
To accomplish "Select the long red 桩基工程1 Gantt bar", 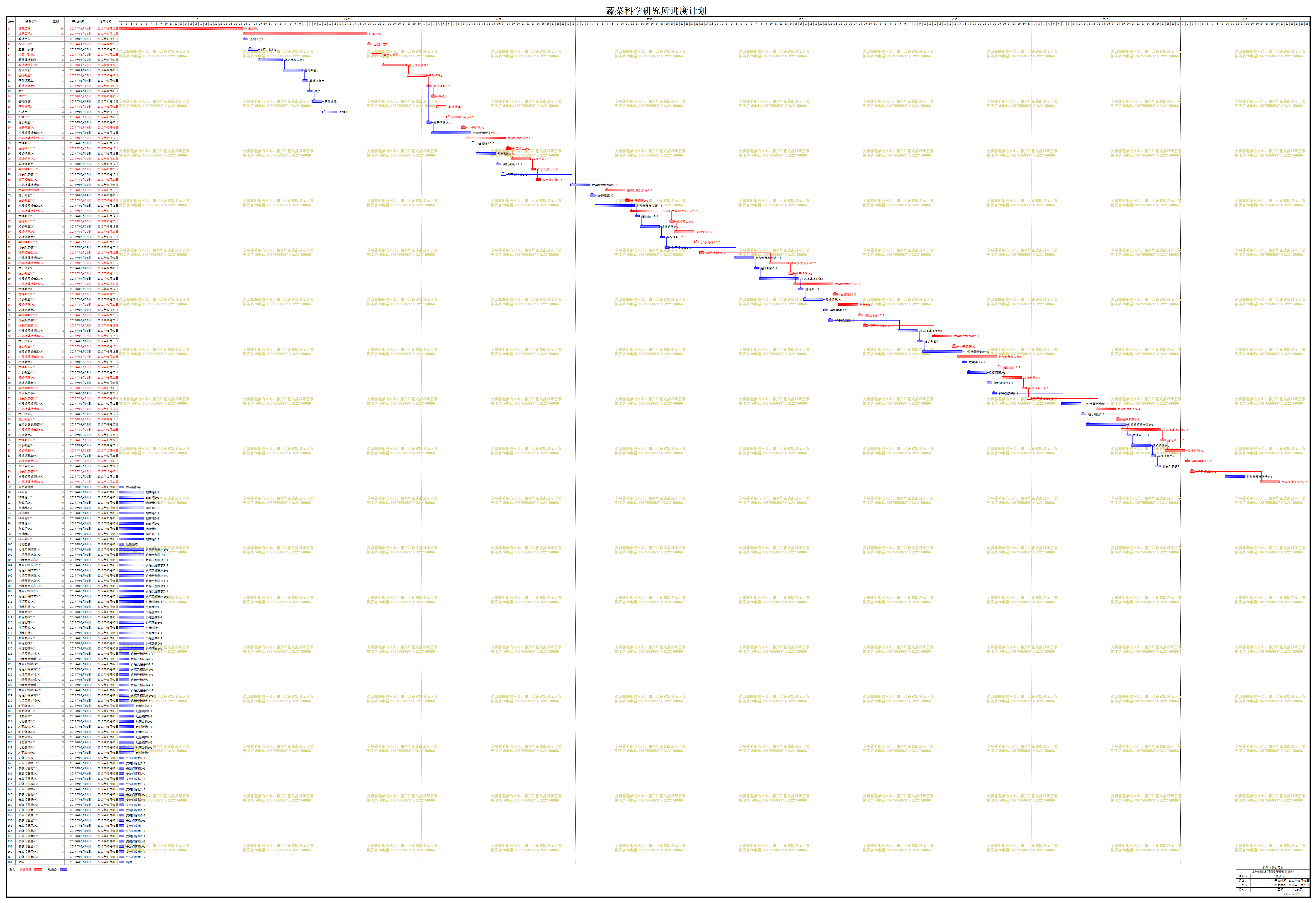I will (181, 29).
